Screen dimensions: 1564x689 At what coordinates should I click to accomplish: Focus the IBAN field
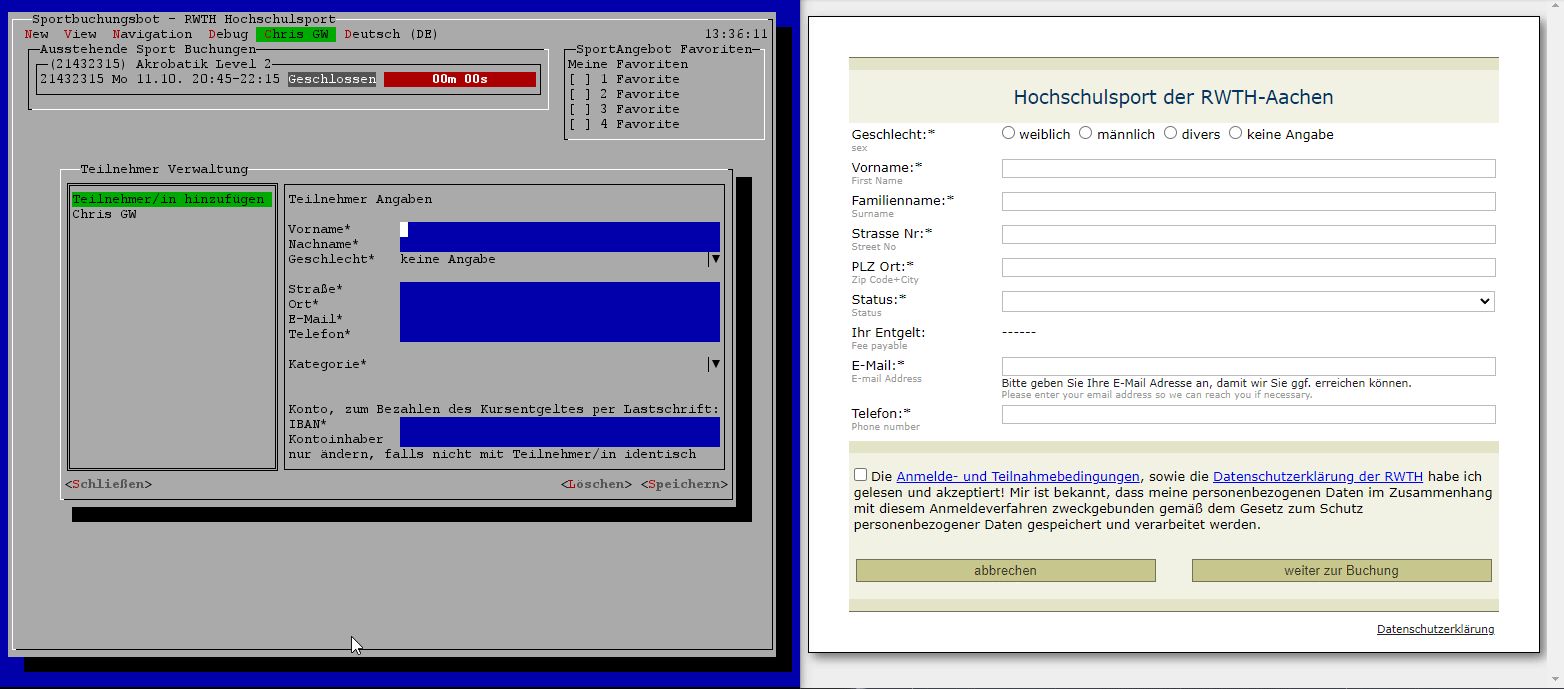tap(560, 424)
